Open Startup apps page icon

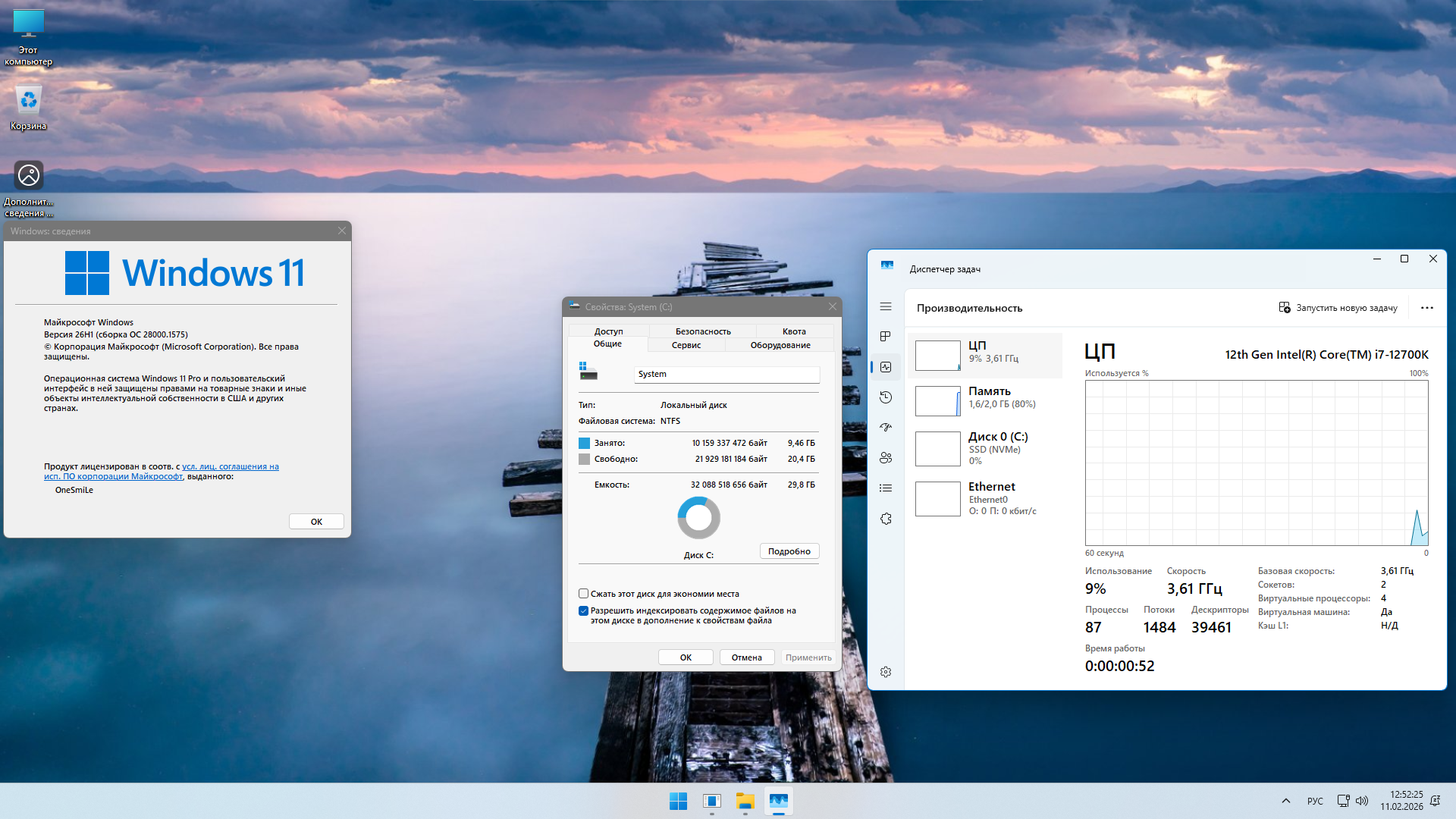pos(886,428)
